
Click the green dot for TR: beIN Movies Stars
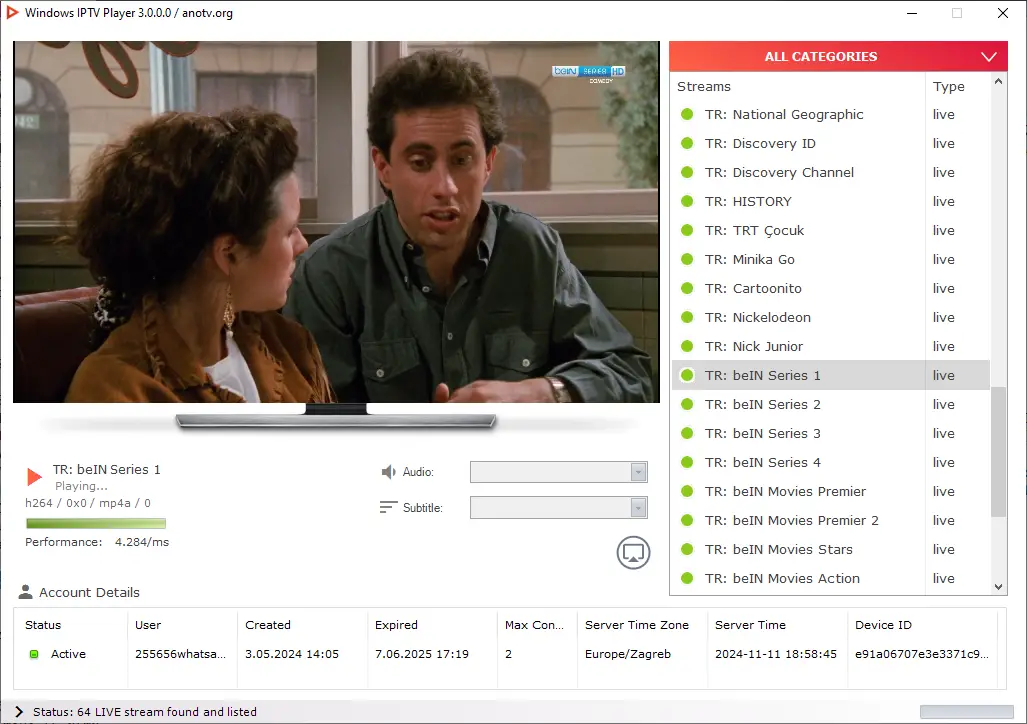(x=687, y=549)
